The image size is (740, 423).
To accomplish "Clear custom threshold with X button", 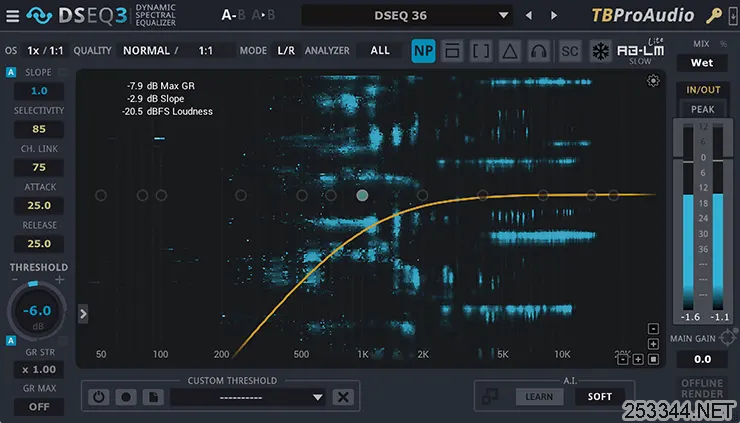I will point(343,397).
